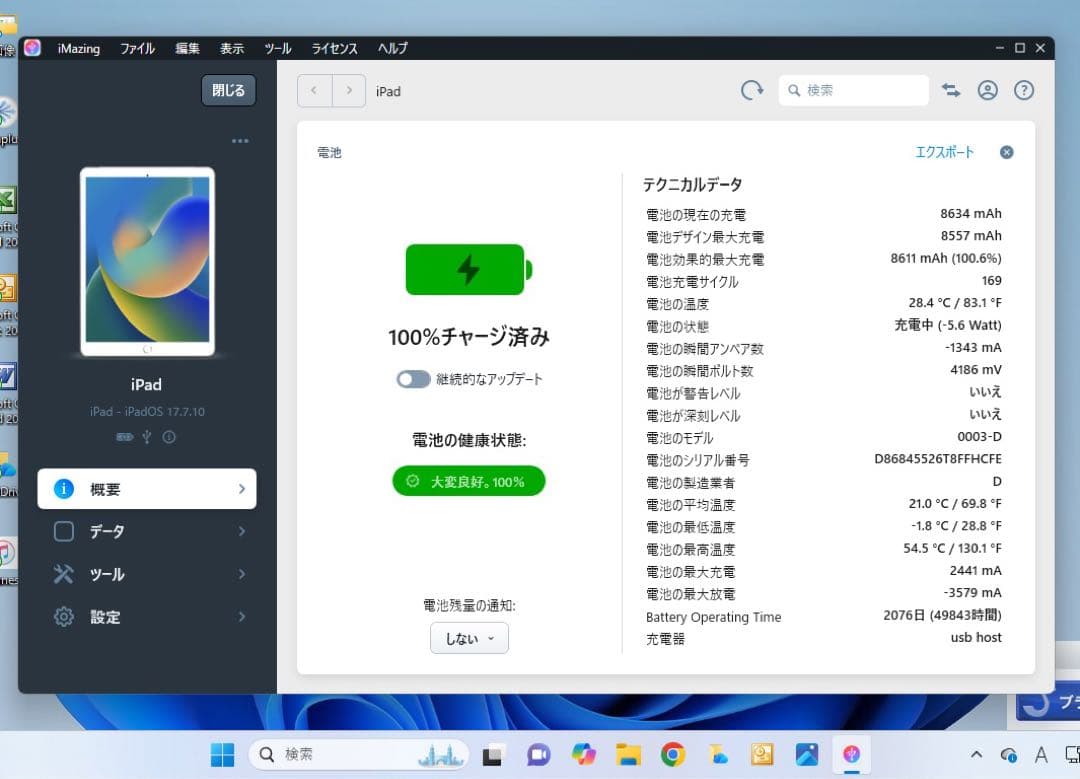The height and width of the screenshot is (779, 1080).
Task: Click the three dots options icon
Action: click(x=240, y=141)
